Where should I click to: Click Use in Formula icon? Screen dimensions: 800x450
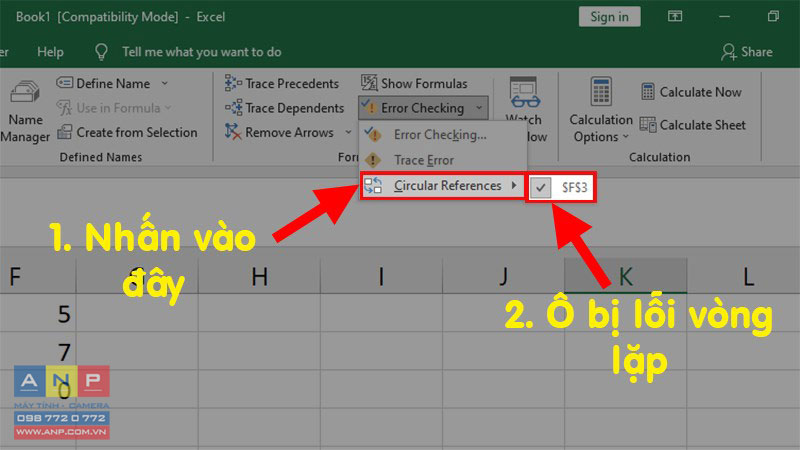click(x=64, y=108)
